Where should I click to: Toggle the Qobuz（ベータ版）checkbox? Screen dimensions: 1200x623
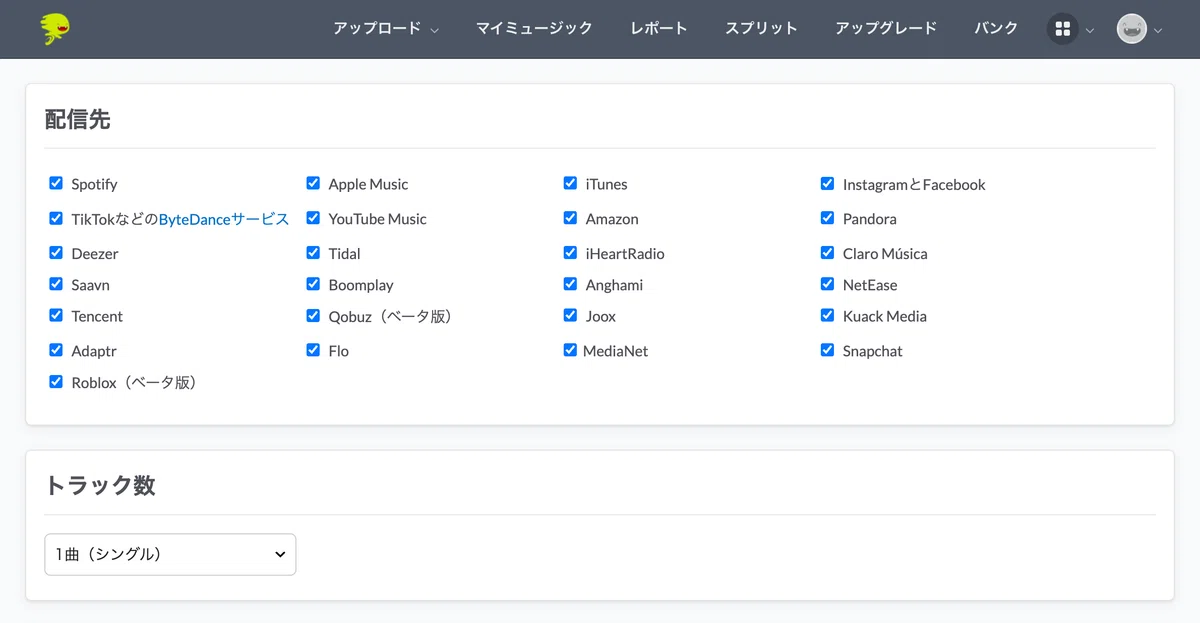pyautogui.click(x=313, y=315)
